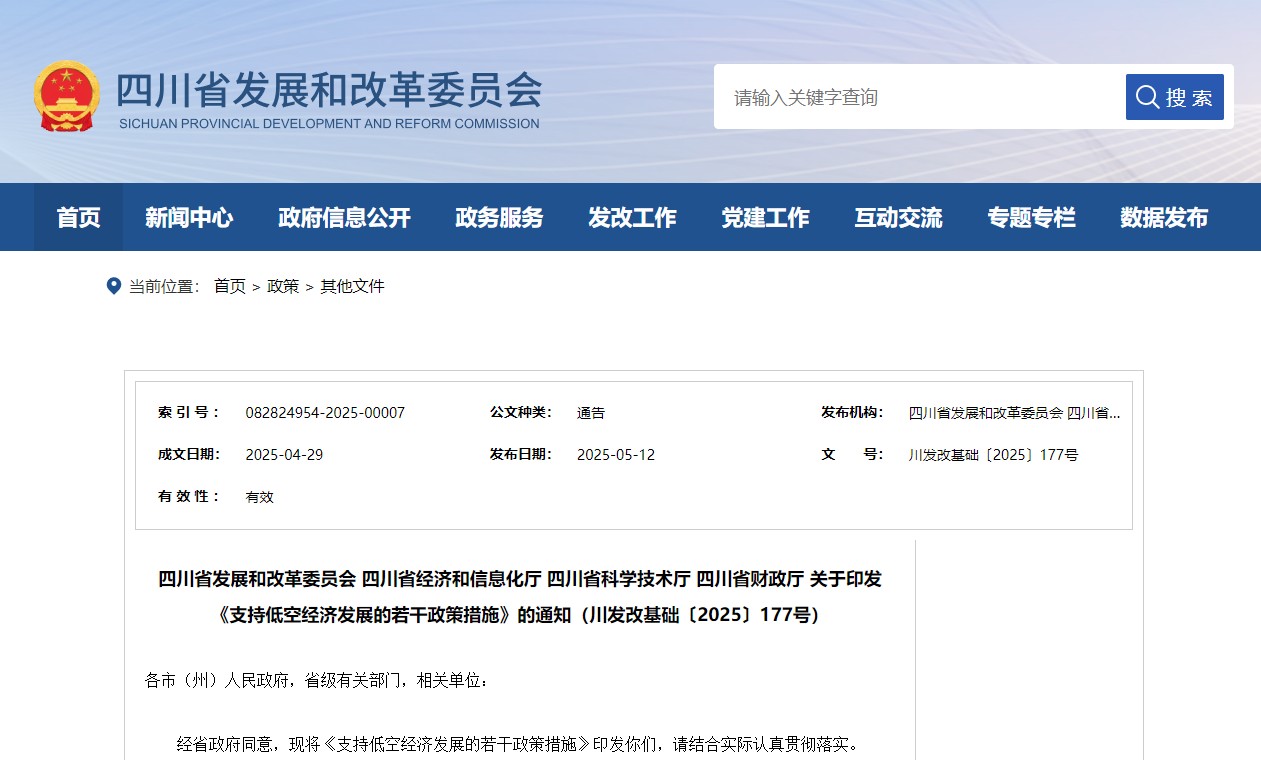Open 数据发布 in the navigation

click(1164, 217)
